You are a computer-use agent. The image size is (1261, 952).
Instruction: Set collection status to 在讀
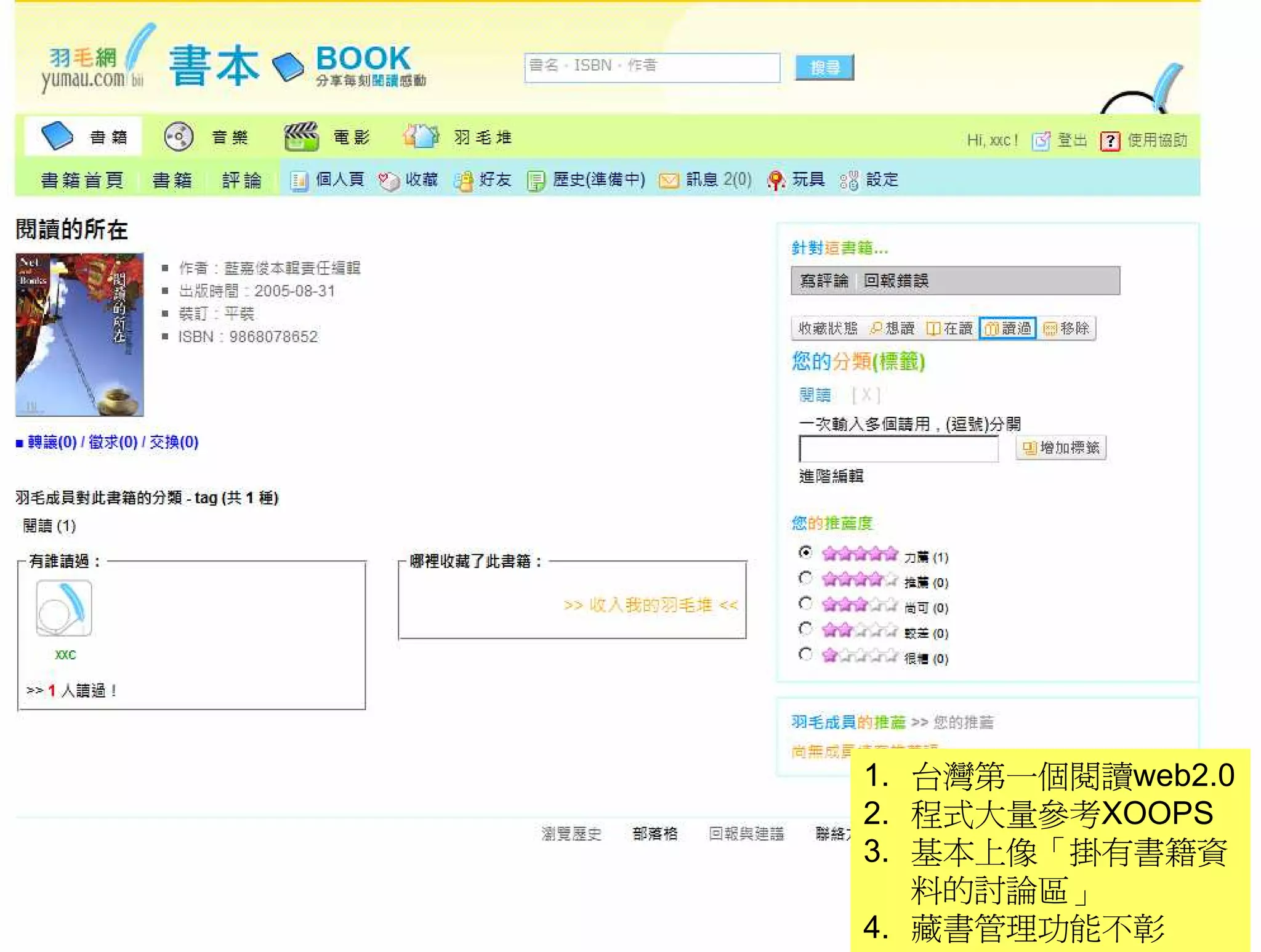pos(949,328)
